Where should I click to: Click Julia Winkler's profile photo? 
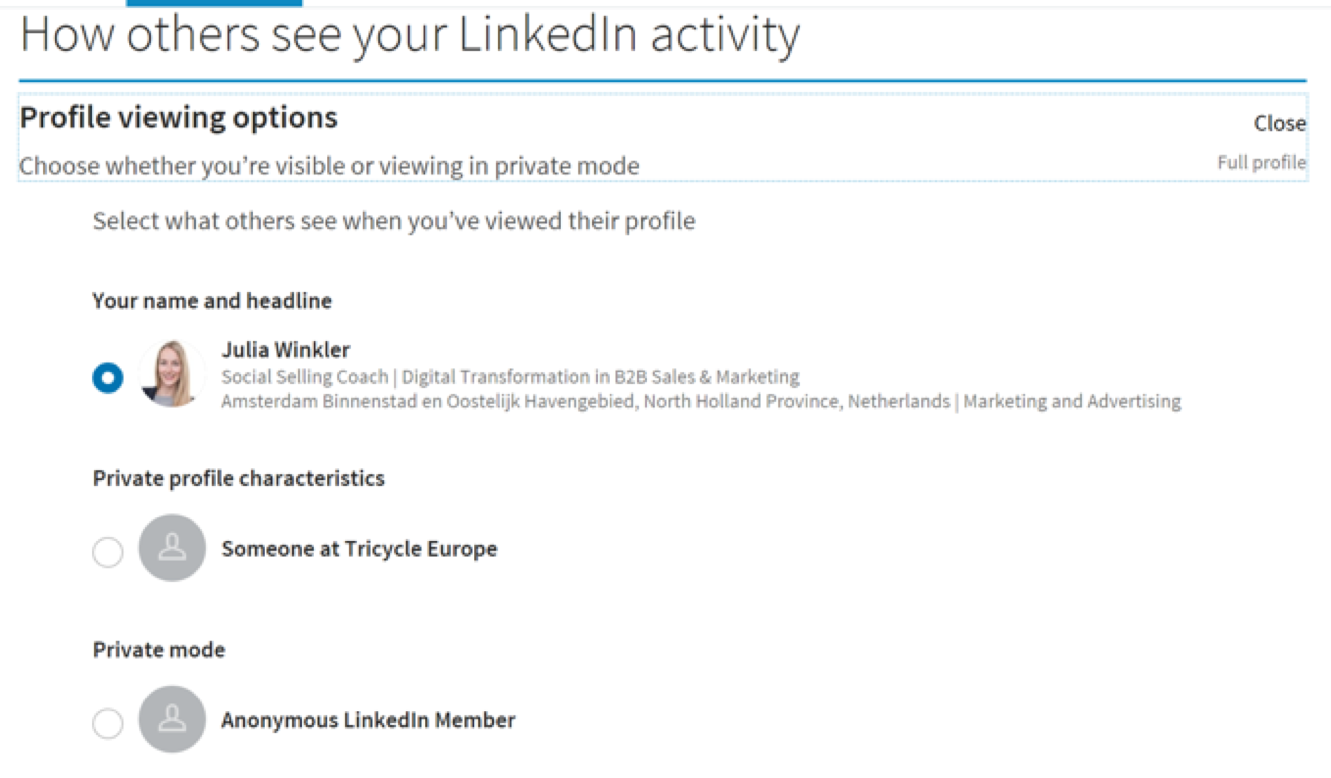pos(172,374)
